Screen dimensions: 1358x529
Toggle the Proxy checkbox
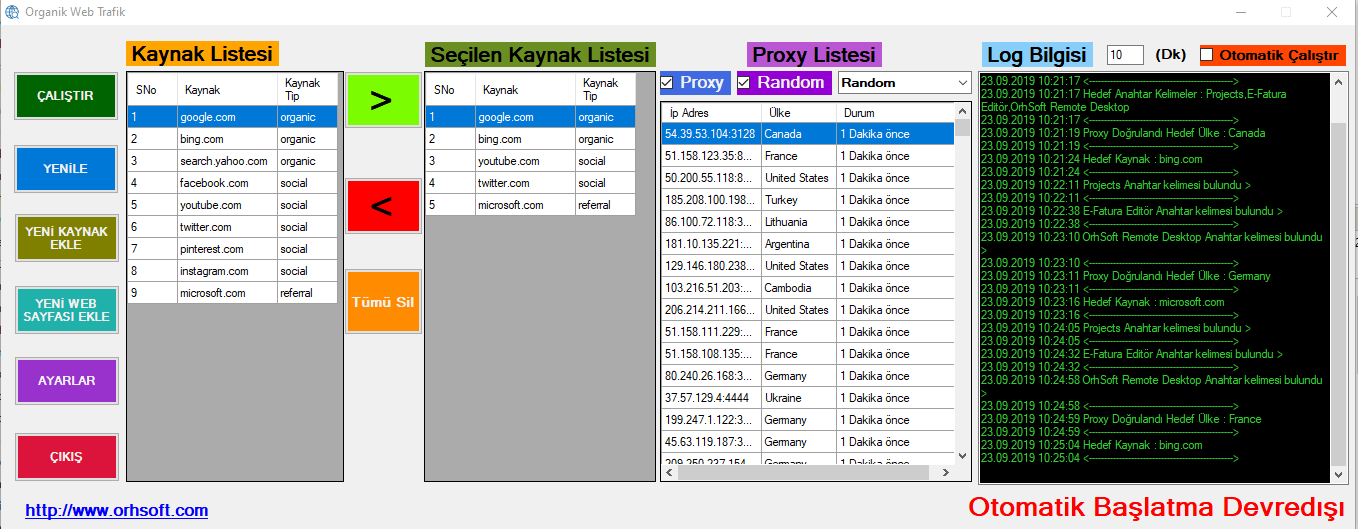click(x=667, y=83)
